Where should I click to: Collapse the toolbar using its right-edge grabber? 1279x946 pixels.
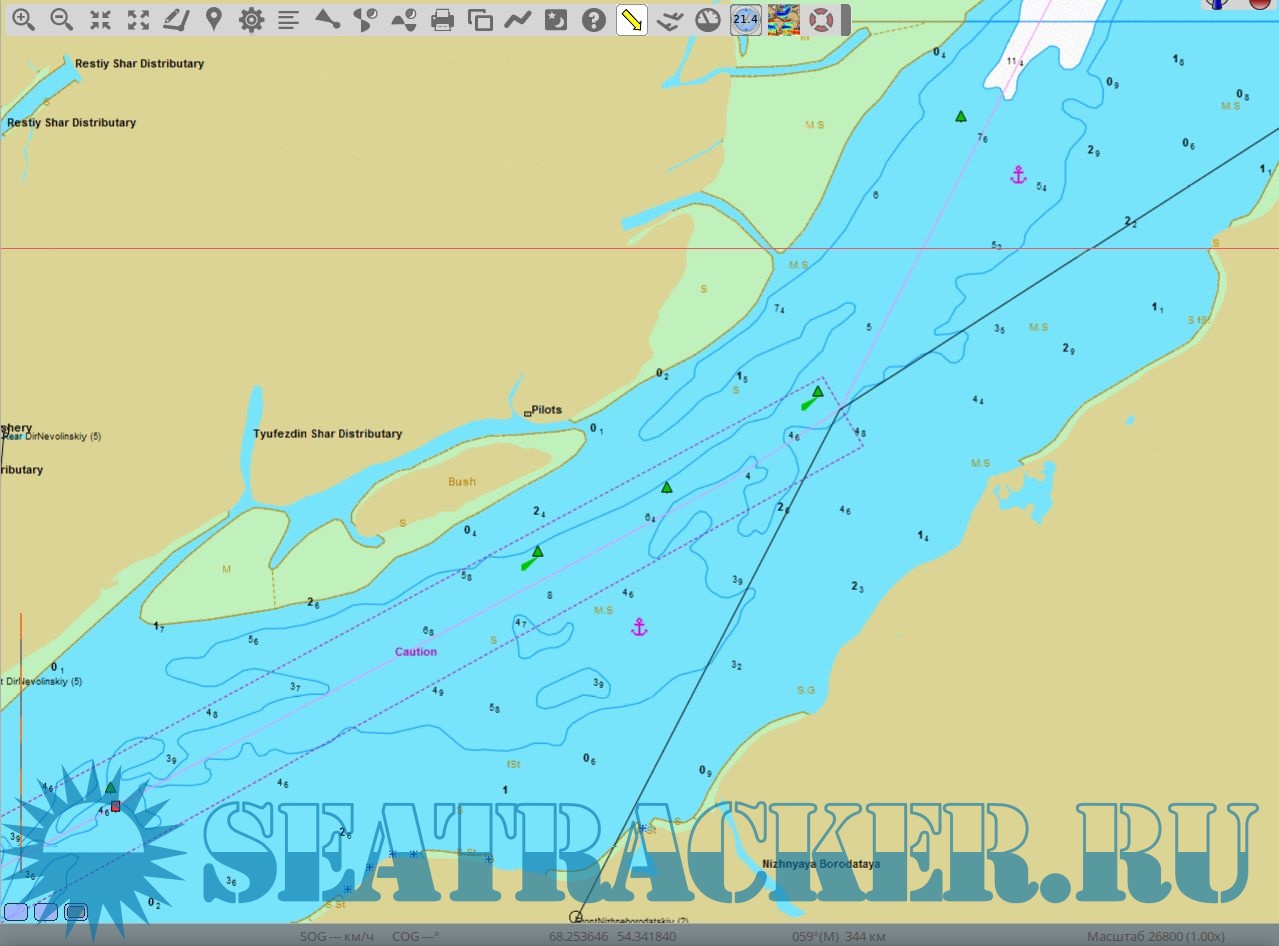pyautogui.click(x=846, y=20)
